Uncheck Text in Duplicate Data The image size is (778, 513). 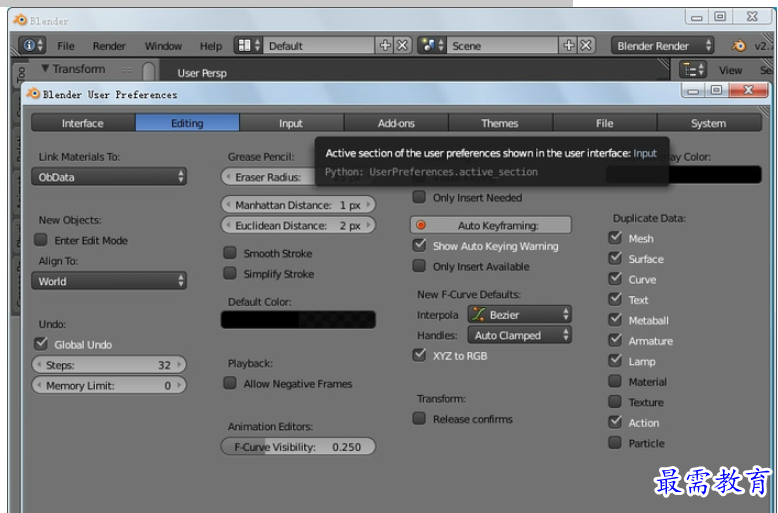point(615,299)
